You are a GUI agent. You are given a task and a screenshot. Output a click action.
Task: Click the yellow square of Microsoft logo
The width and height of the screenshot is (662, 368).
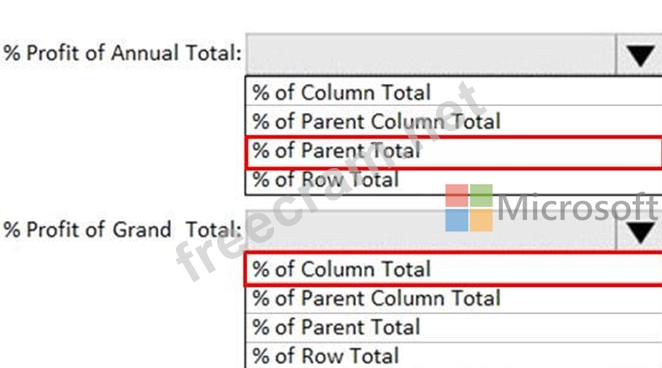point(481,220)
